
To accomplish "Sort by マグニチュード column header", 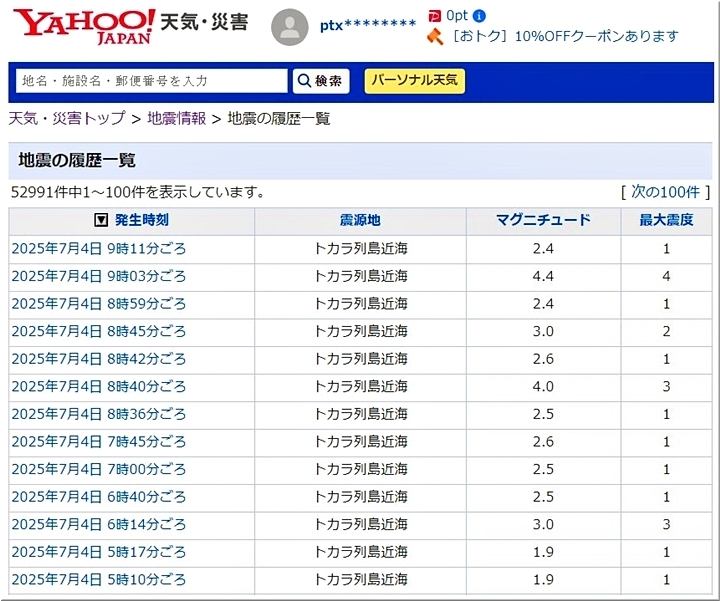I will pos(543,220).
